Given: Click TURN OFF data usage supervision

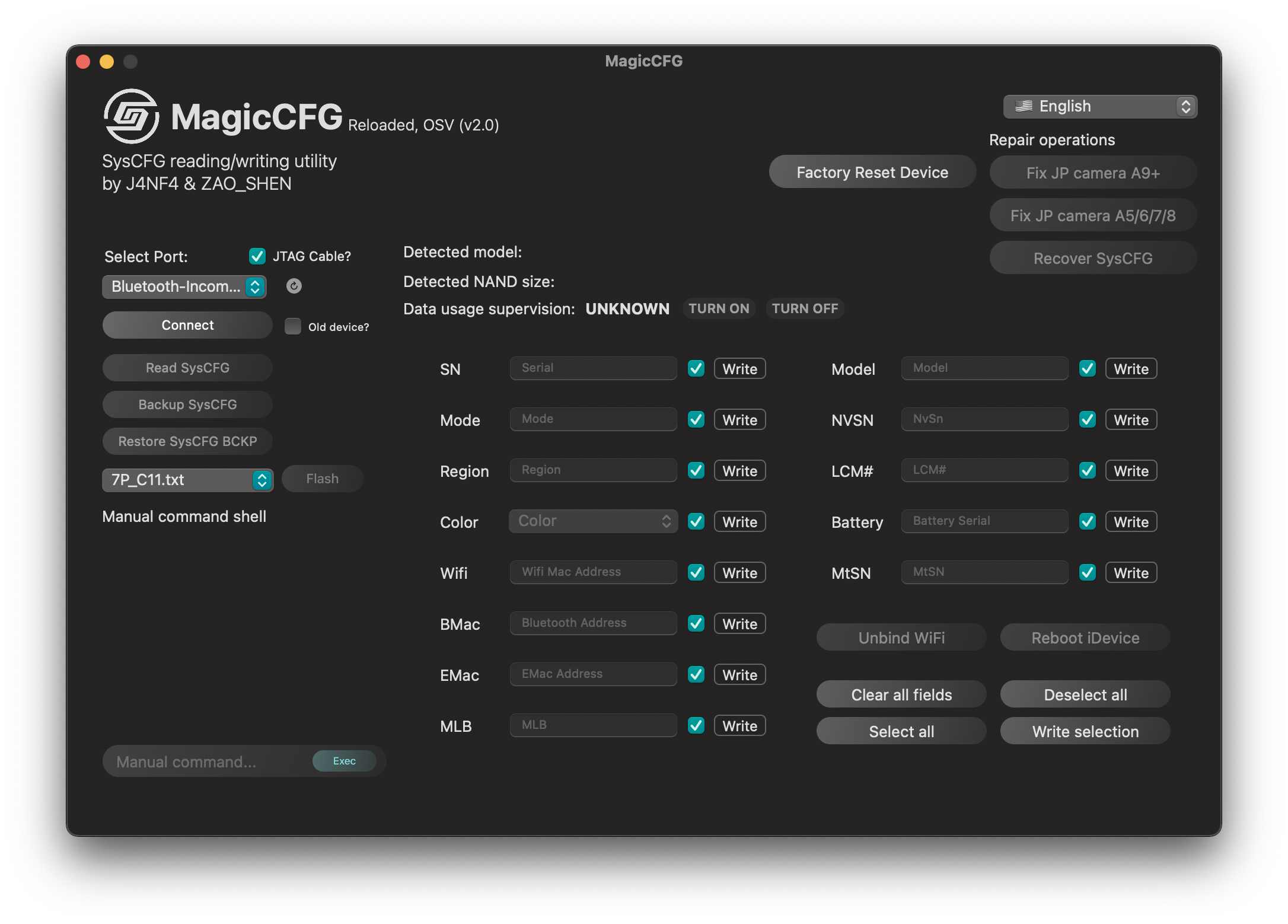Looking at the screenshot, I should (805, 309).
